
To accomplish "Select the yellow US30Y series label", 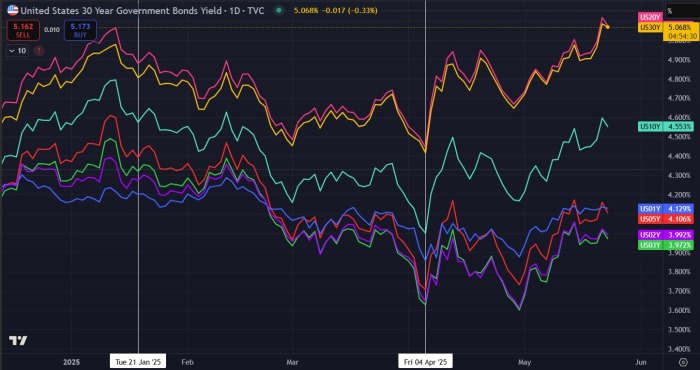I will click(x=651, y=27).
